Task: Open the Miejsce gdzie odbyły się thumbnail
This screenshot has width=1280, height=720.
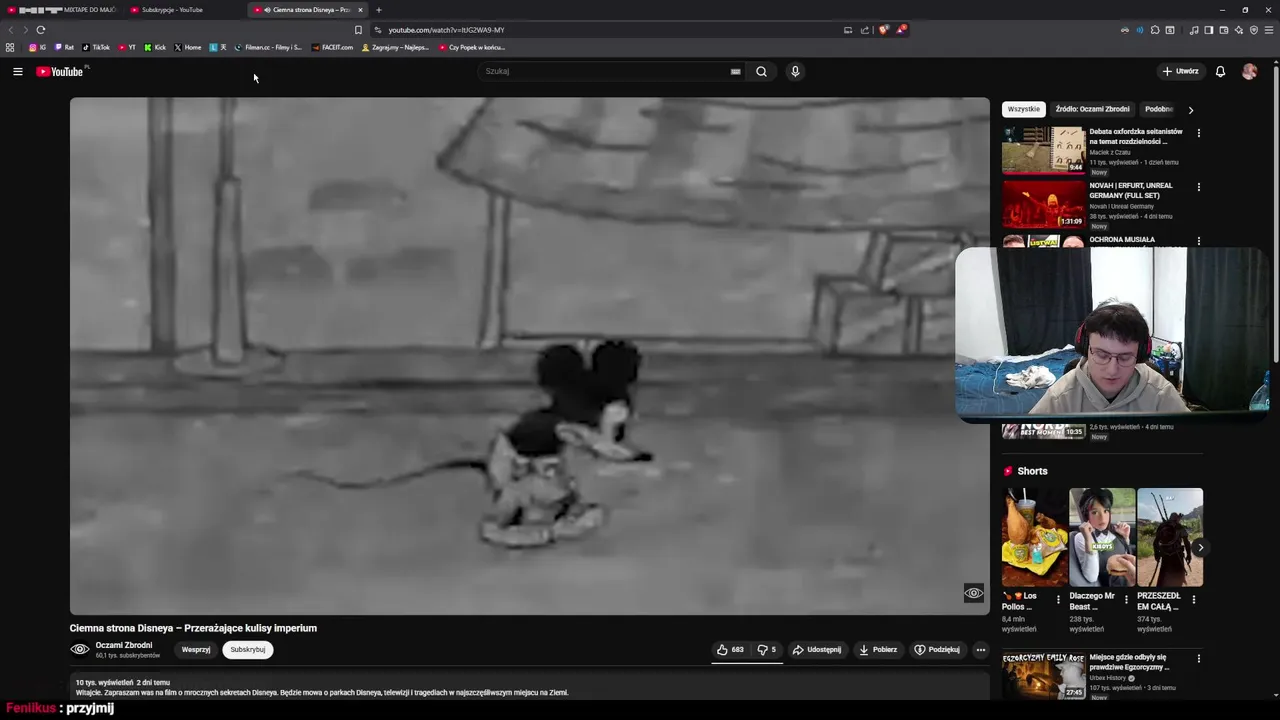Action: [x=1043, y=676]
